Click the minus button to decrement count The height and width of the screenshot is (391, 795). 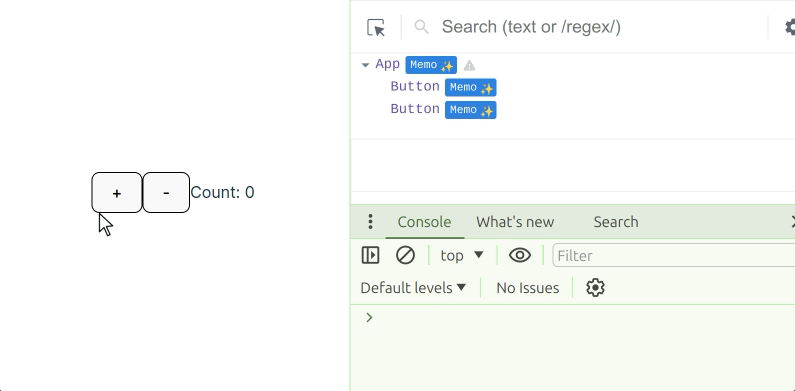pos(166,193)
